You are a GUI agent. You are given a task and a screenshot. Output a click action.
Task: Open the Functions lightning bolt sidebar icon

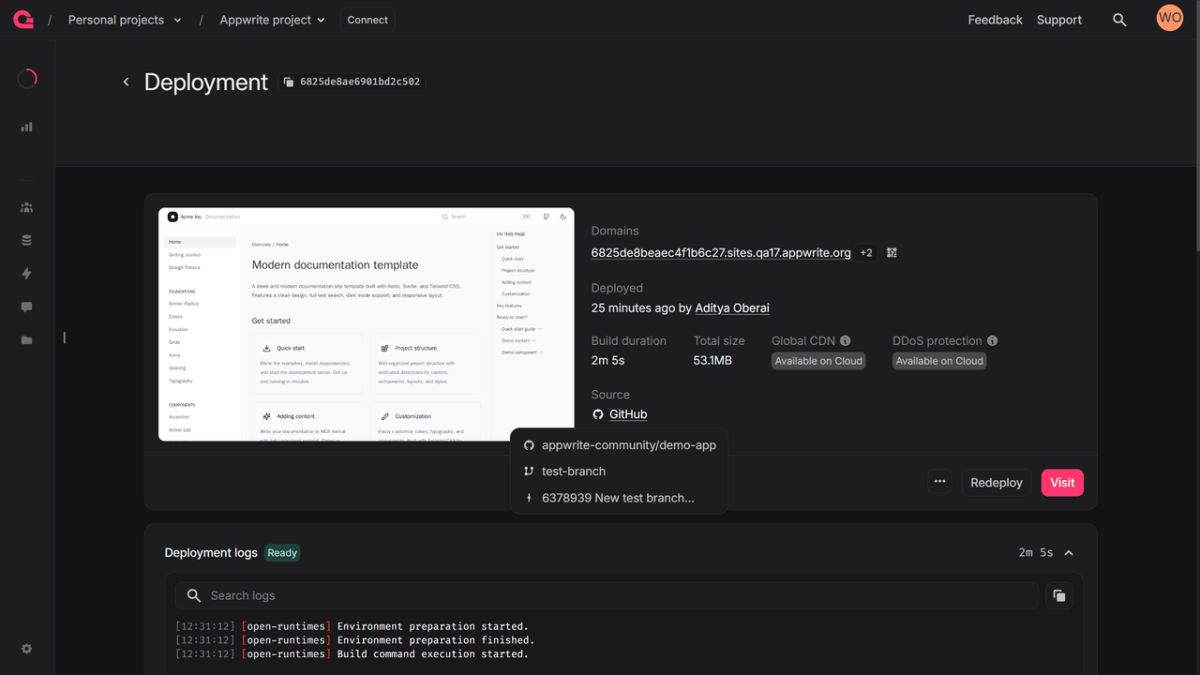[x=27, y=273]
